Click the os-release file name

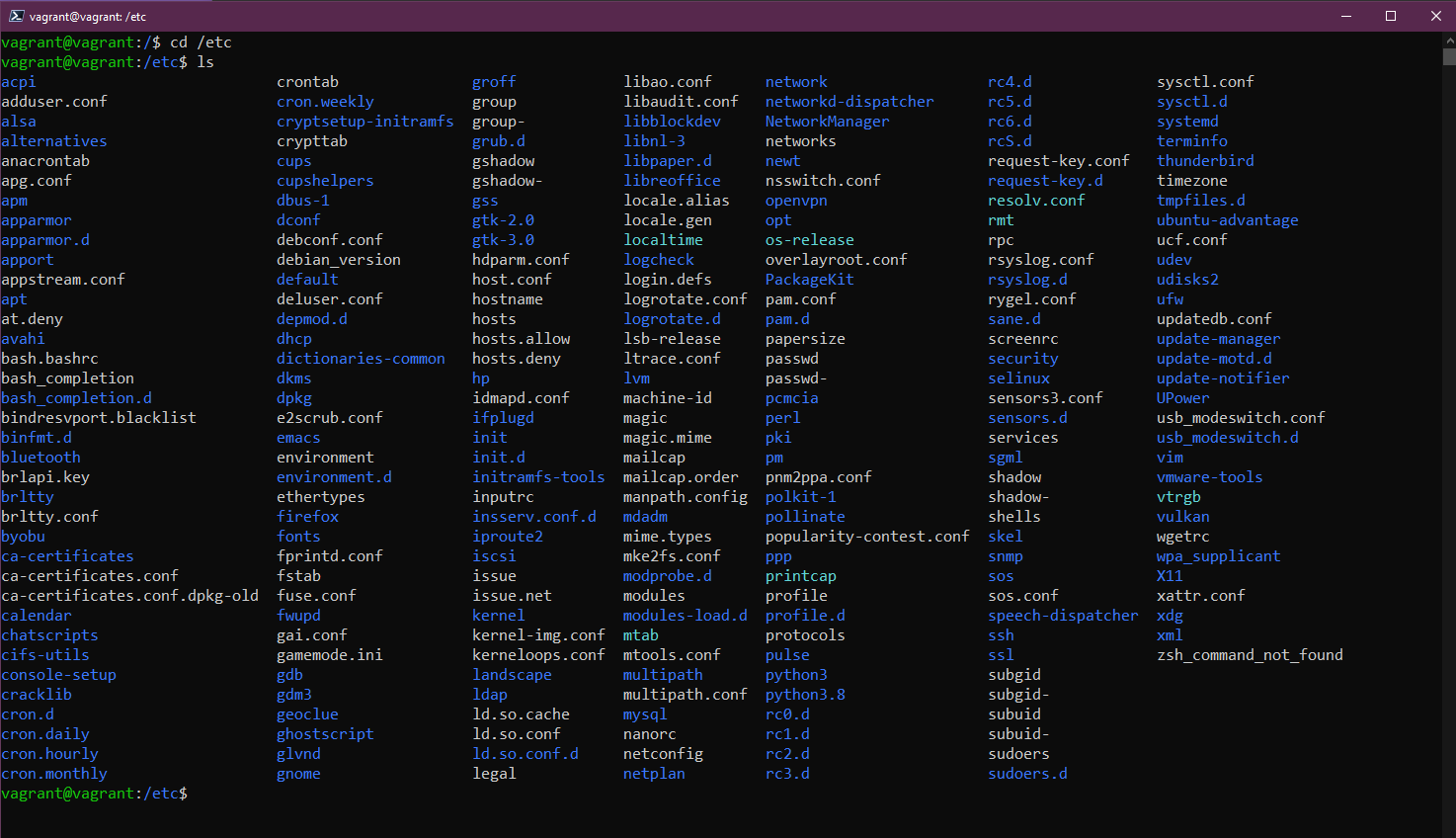click(809, 239)
